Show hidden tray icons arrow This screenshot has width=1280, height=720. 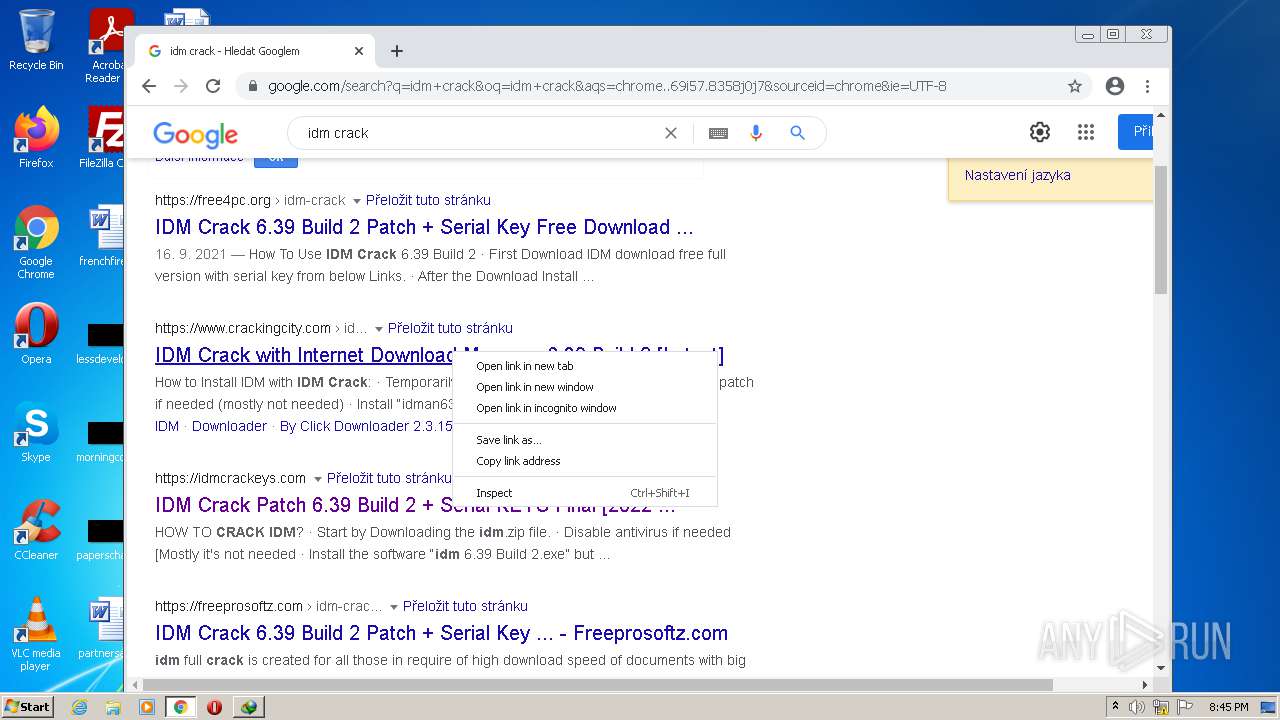tap(1115, 707)
